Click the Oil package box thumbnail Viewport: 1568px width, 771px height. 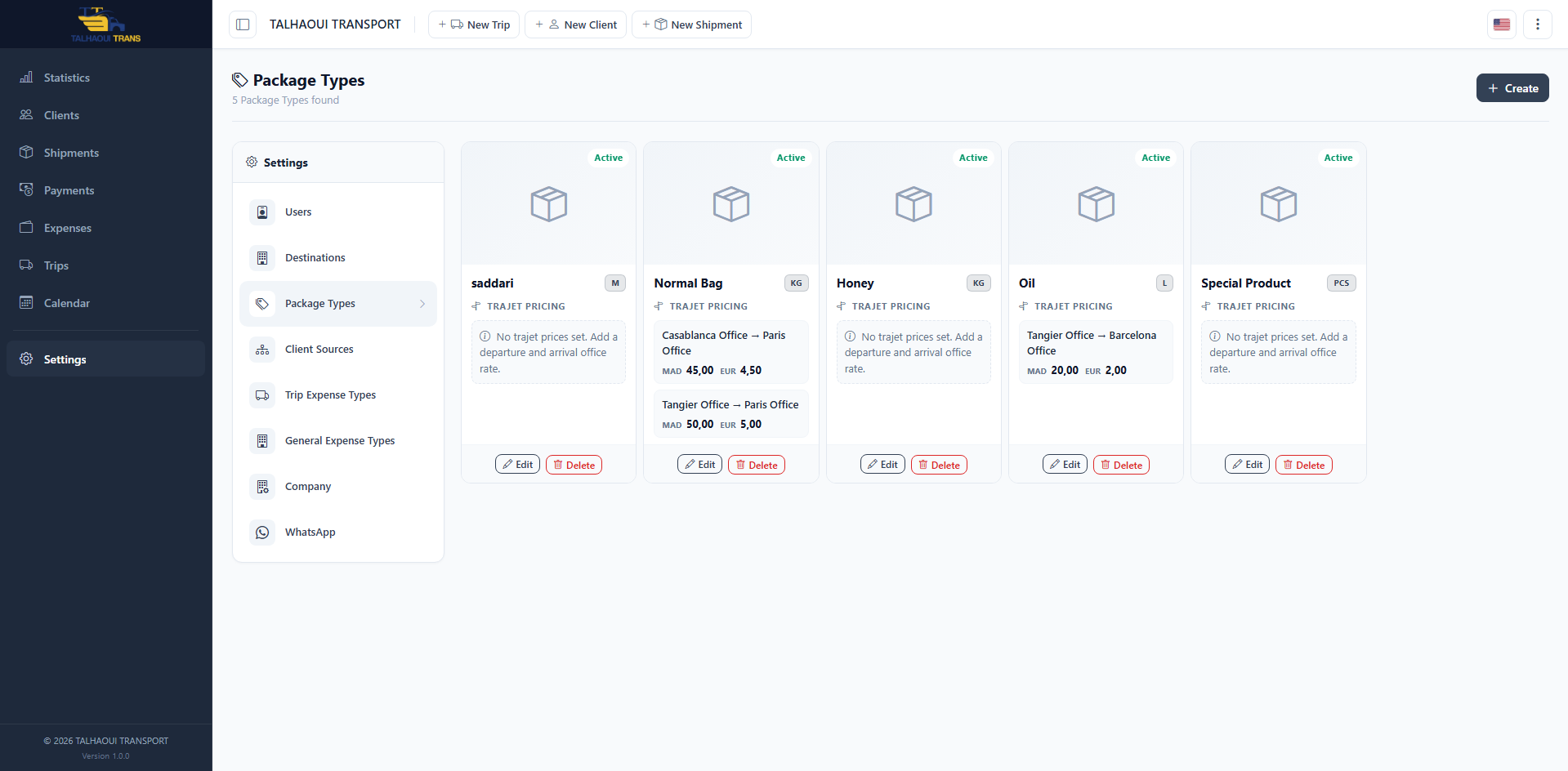[1097, 204]
